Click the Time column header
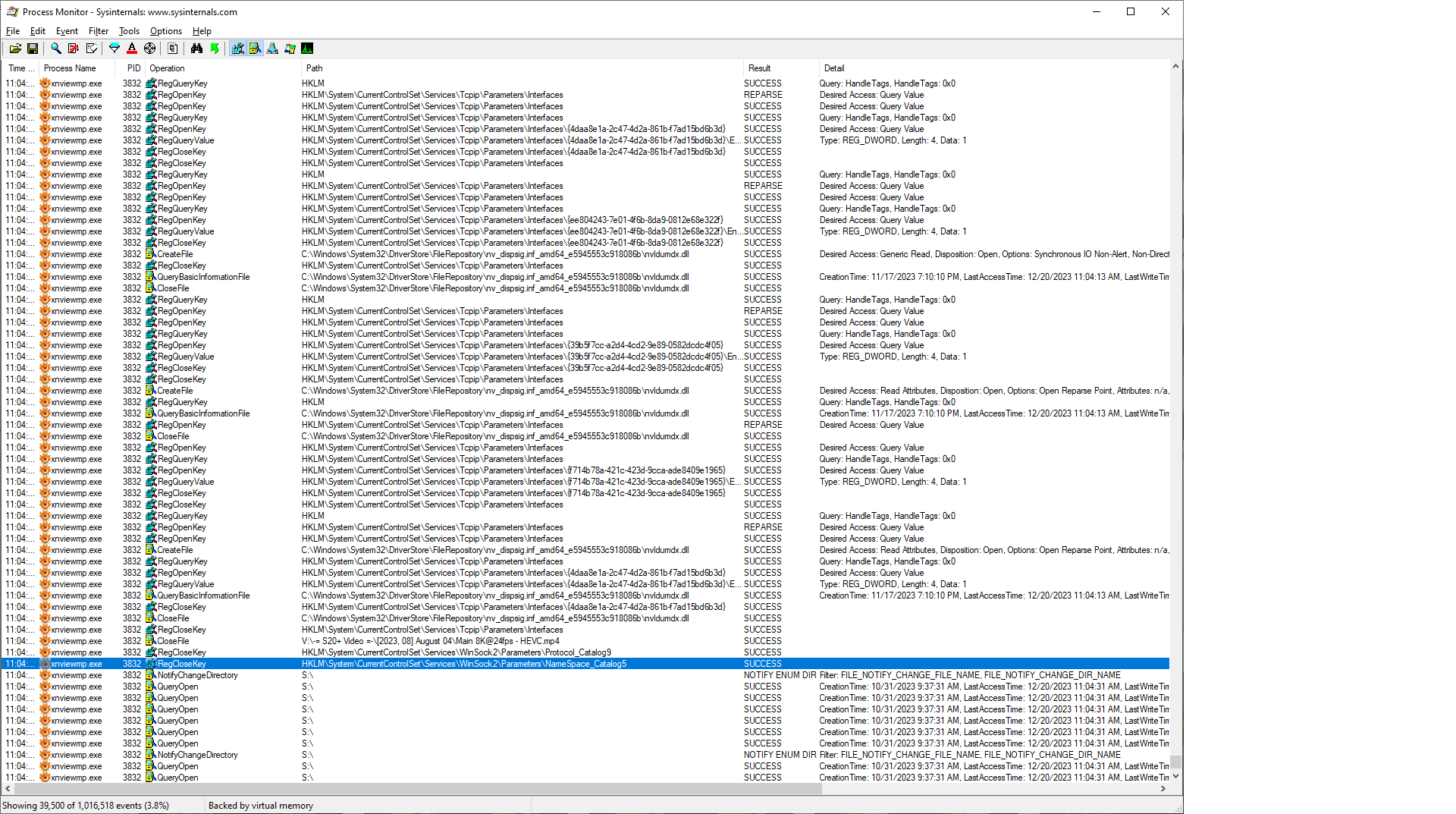 [20, 68]
